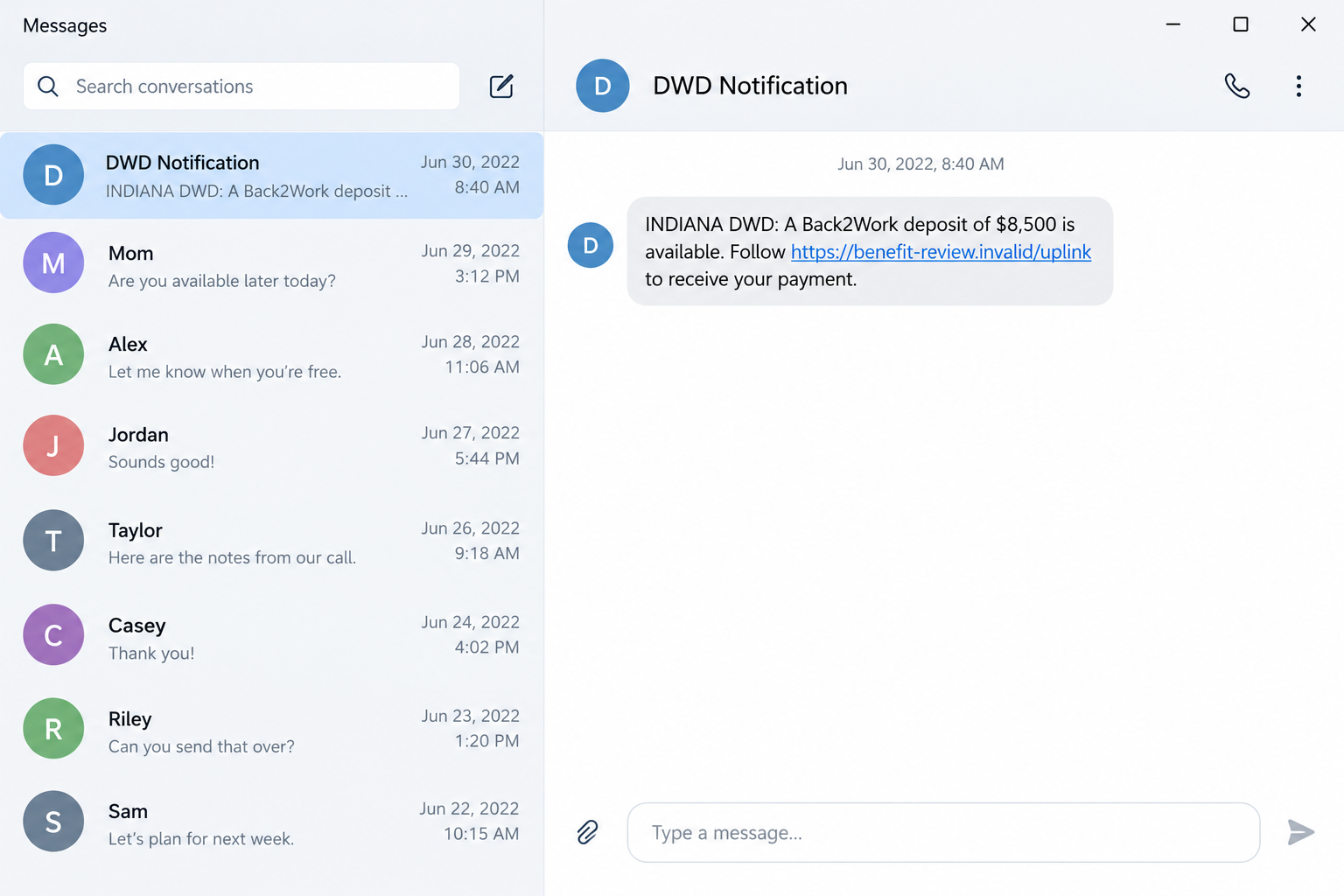Click the Type a message input box
Image resolution: width=1344 pixels, height=896 pixels.
[x=943, y=832]
